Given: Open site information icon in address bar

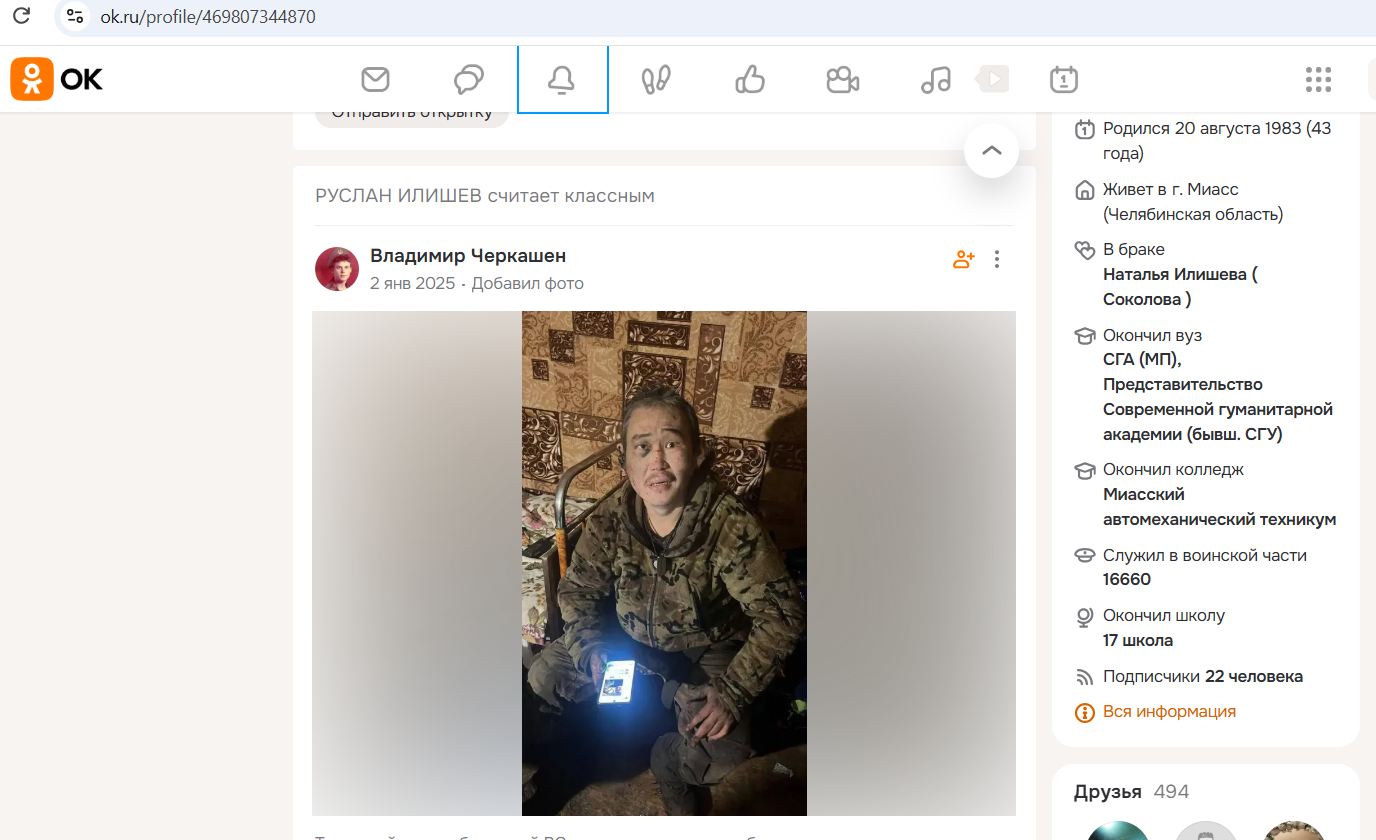Looking at the screenshot, I should point(75,16).
